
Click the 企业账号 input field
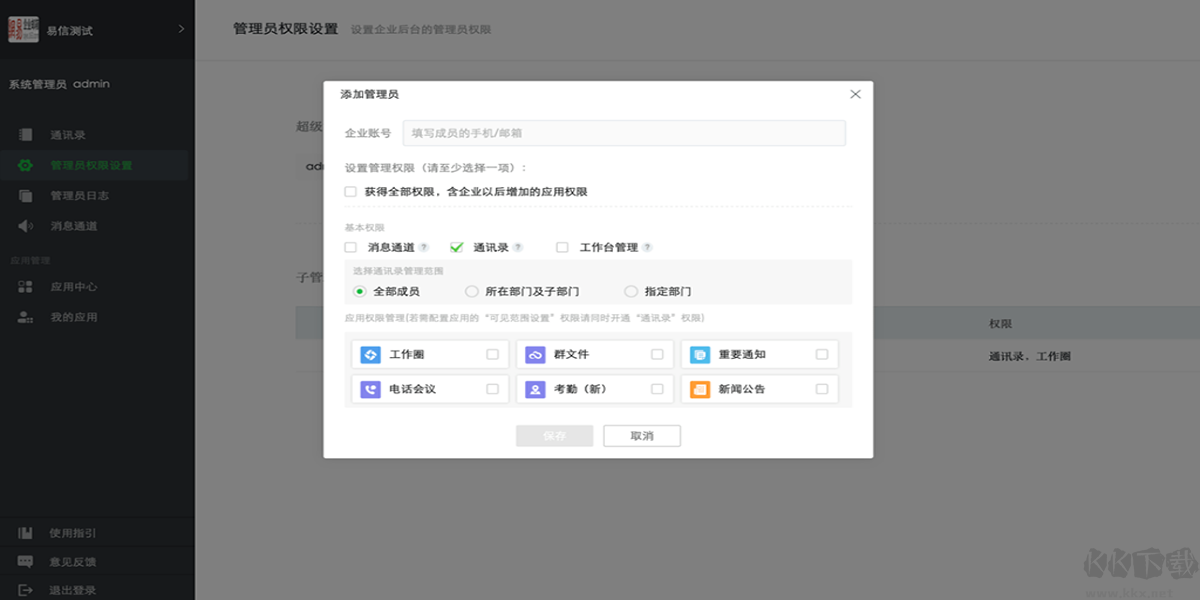pos(623,132)
